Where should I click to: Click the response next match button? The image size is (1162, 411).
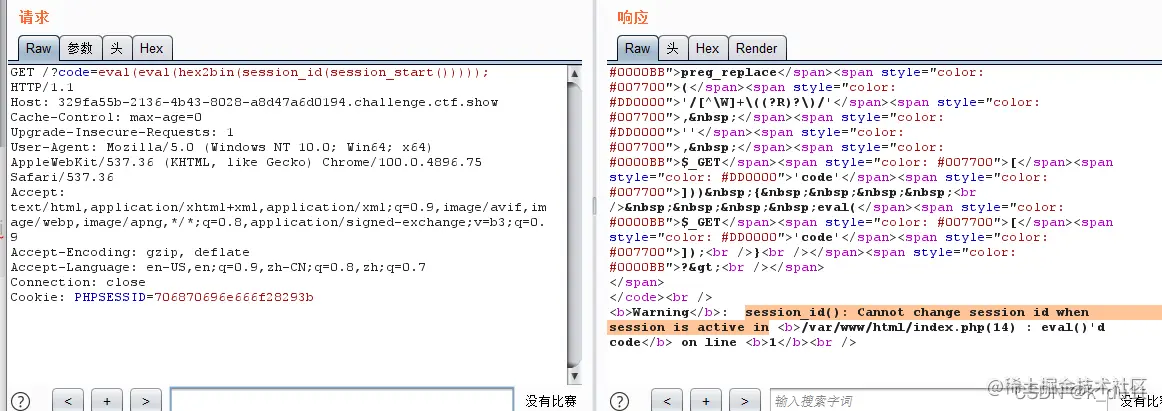coord(744,401)
